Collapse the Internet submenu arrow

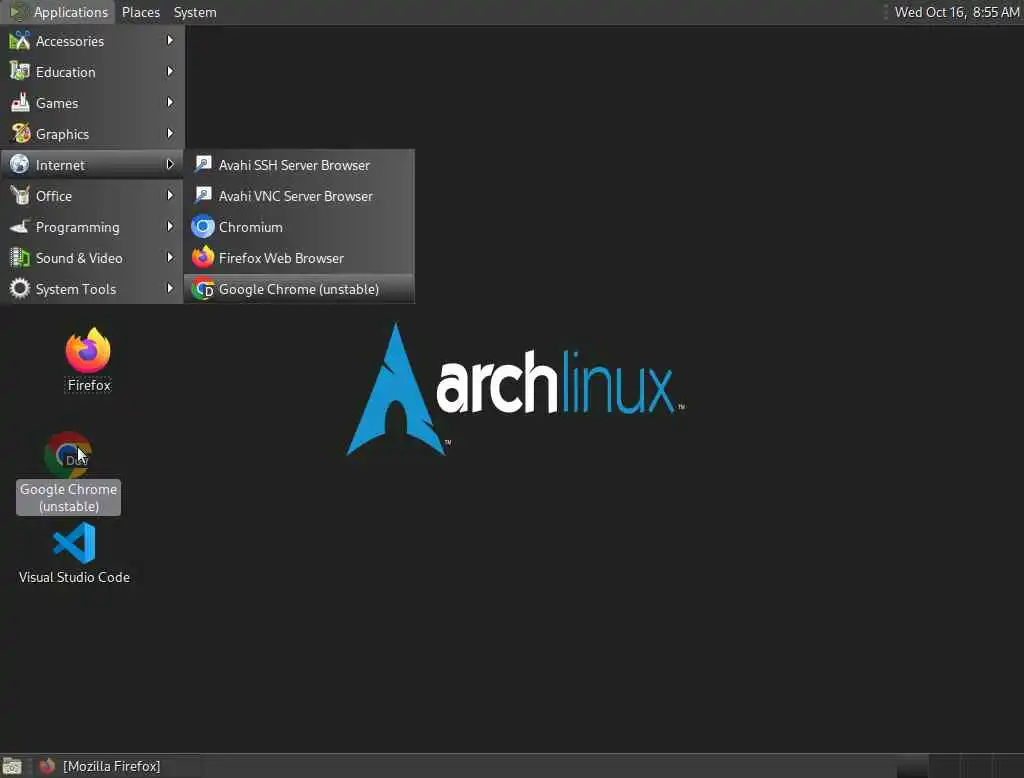click(170, 165)
